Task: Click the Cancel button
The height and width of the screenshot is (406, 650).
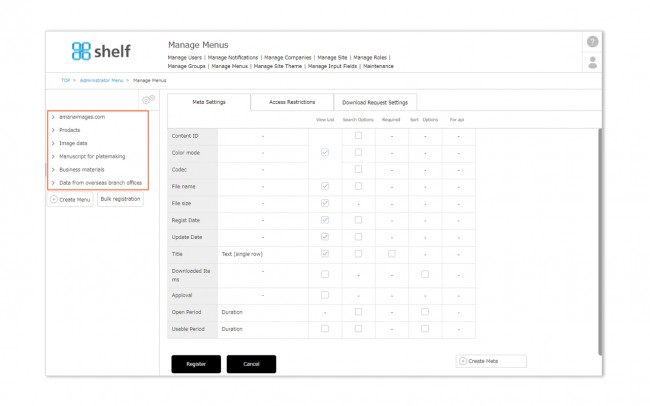Action: pos(251,364)
